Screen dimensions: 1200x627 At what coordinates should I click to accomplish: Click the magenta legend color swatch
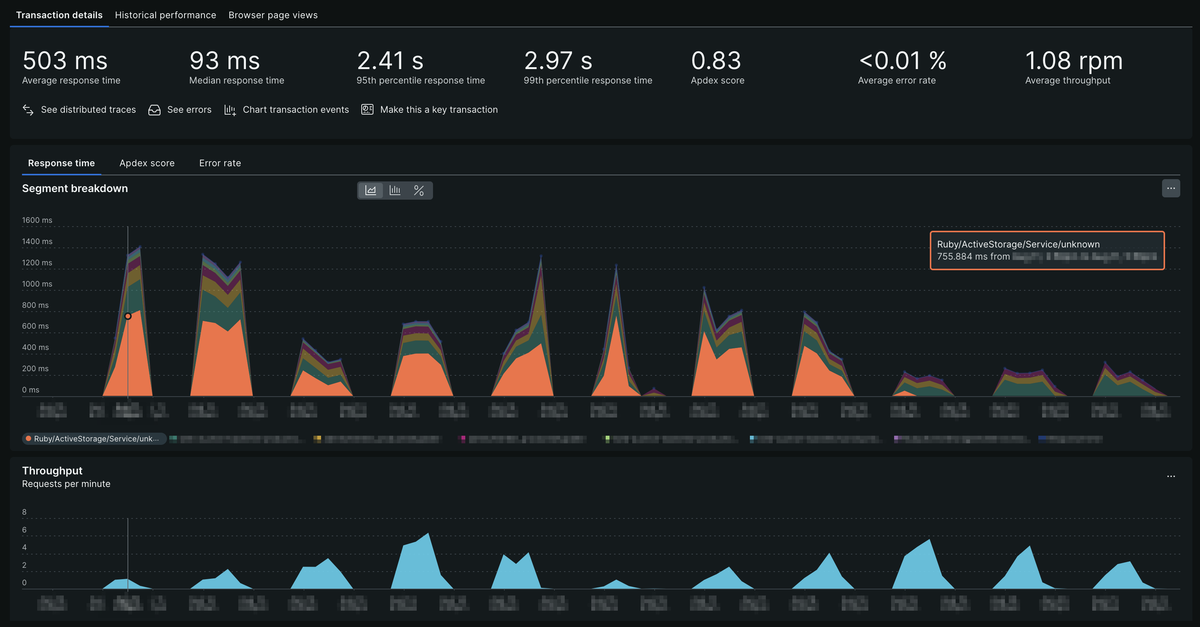(463, 438)
